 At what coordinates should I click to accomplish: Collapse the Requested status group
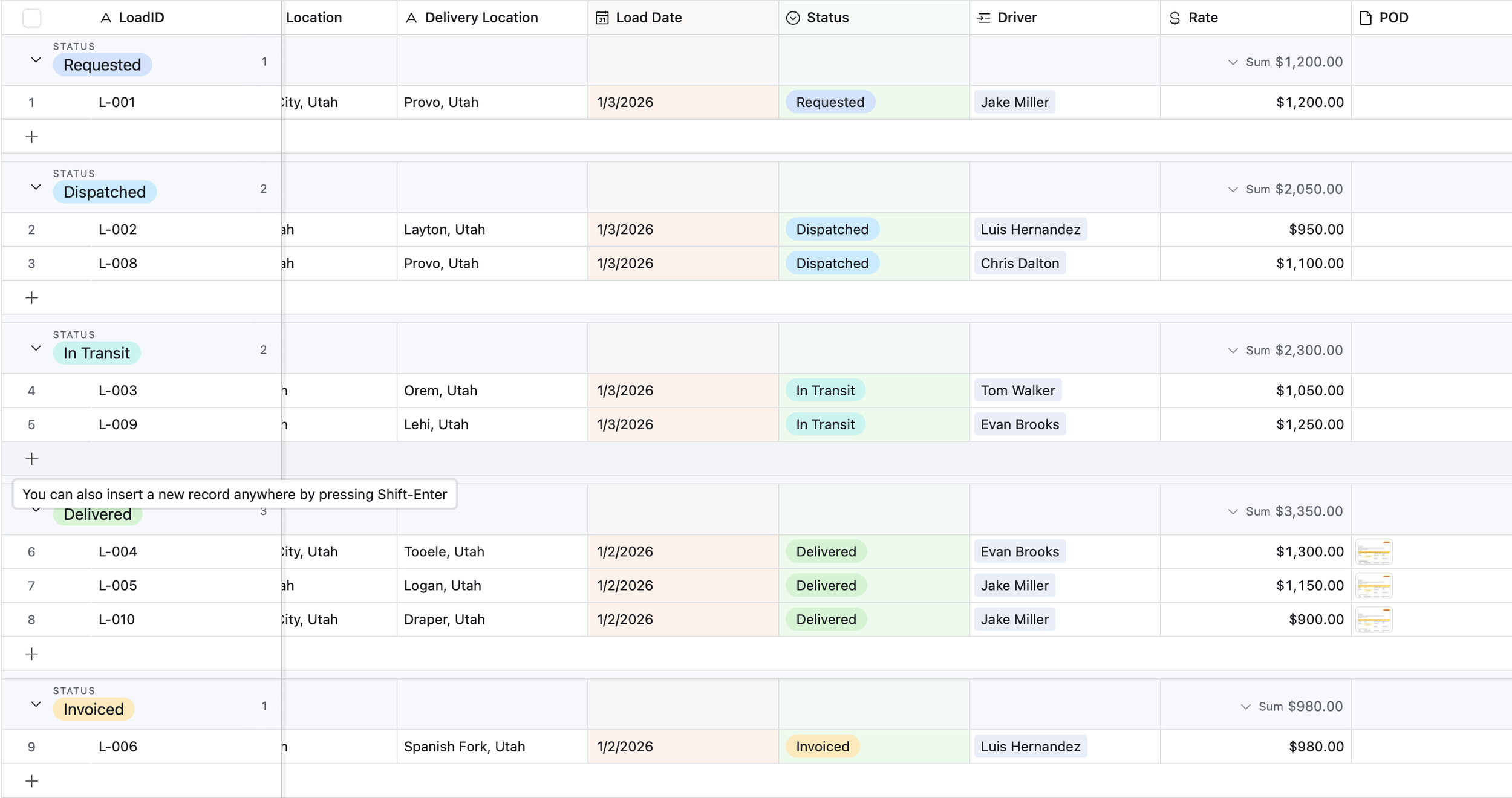click(36, 60)
